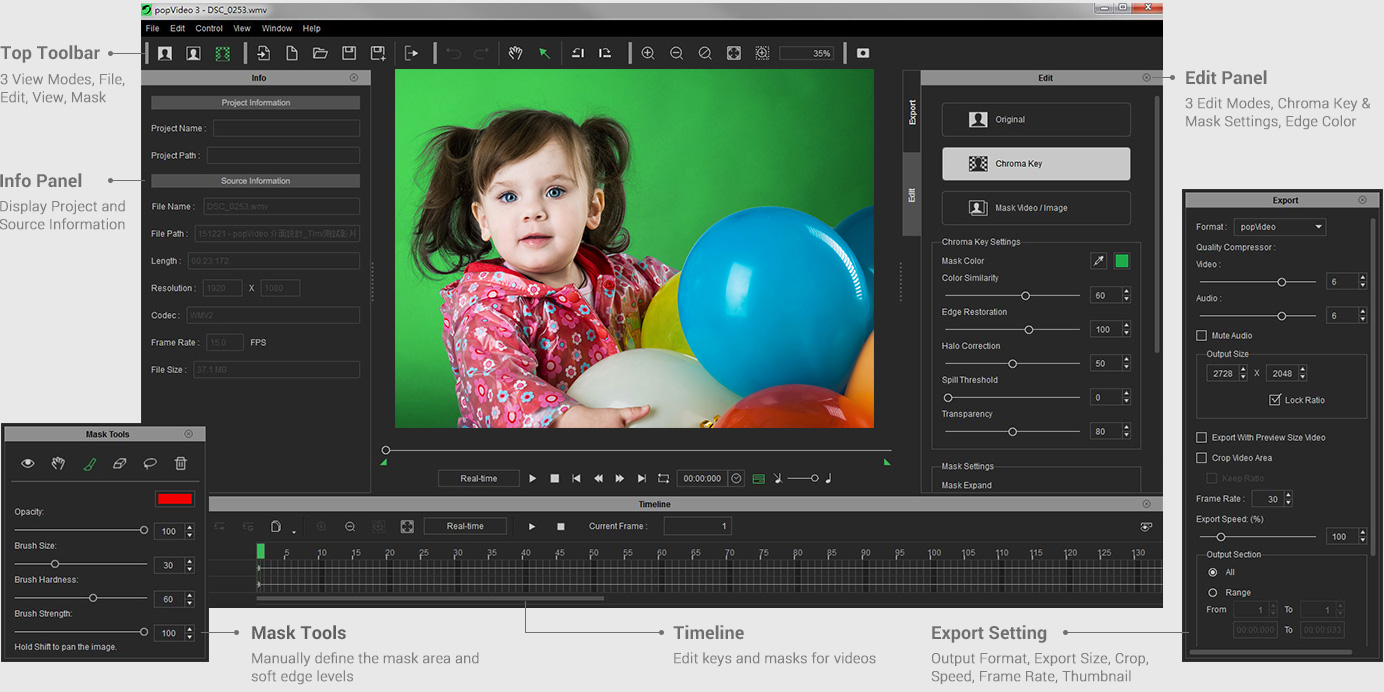Viewport: 1384px width, 692px height.
Task: Click Real-time button under the preview
Action: (x=478, y=478)
